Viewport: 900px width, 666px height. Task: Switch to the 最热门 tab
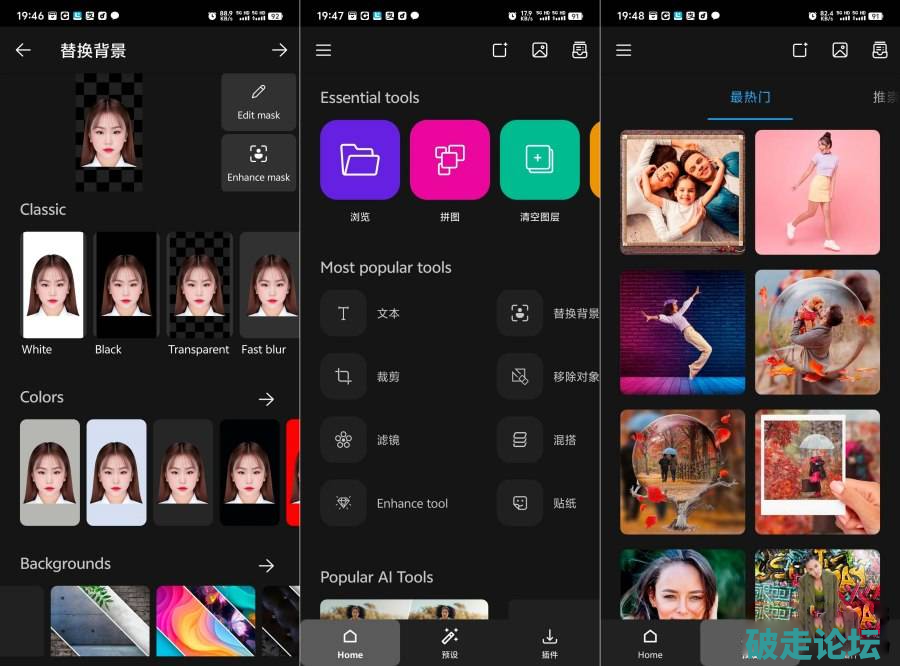pyautogui.click(x=750, y=97)
